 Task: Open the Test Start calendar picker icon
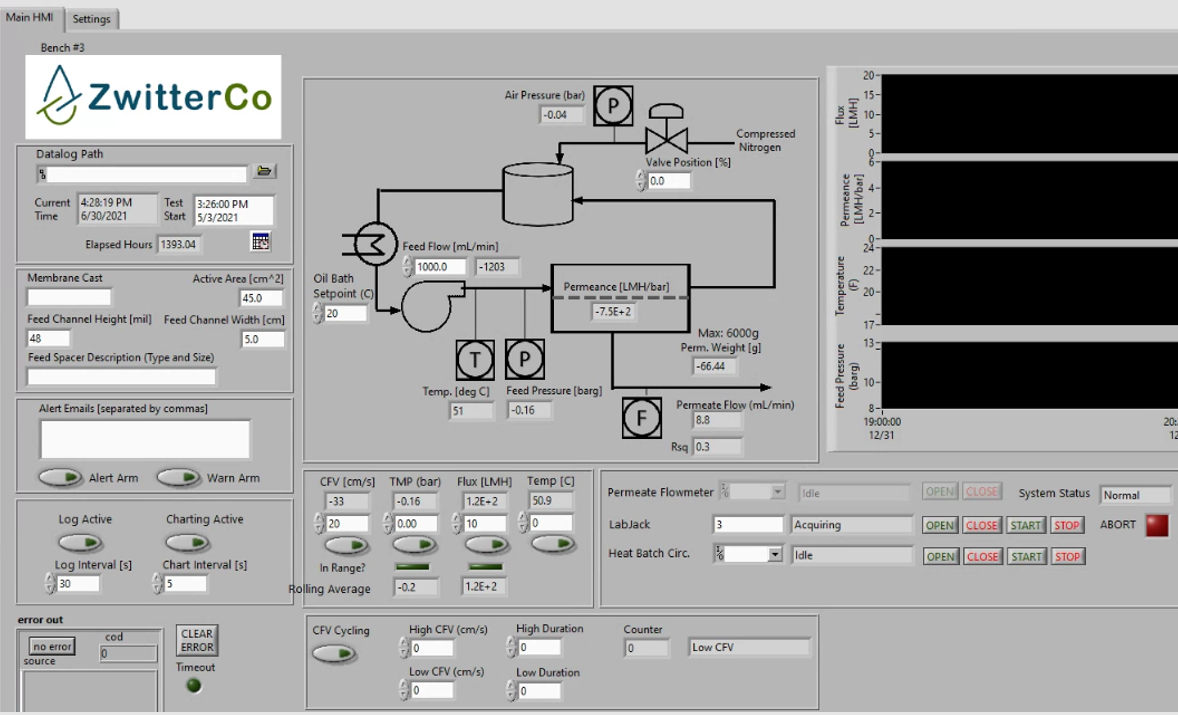(262, 241)
